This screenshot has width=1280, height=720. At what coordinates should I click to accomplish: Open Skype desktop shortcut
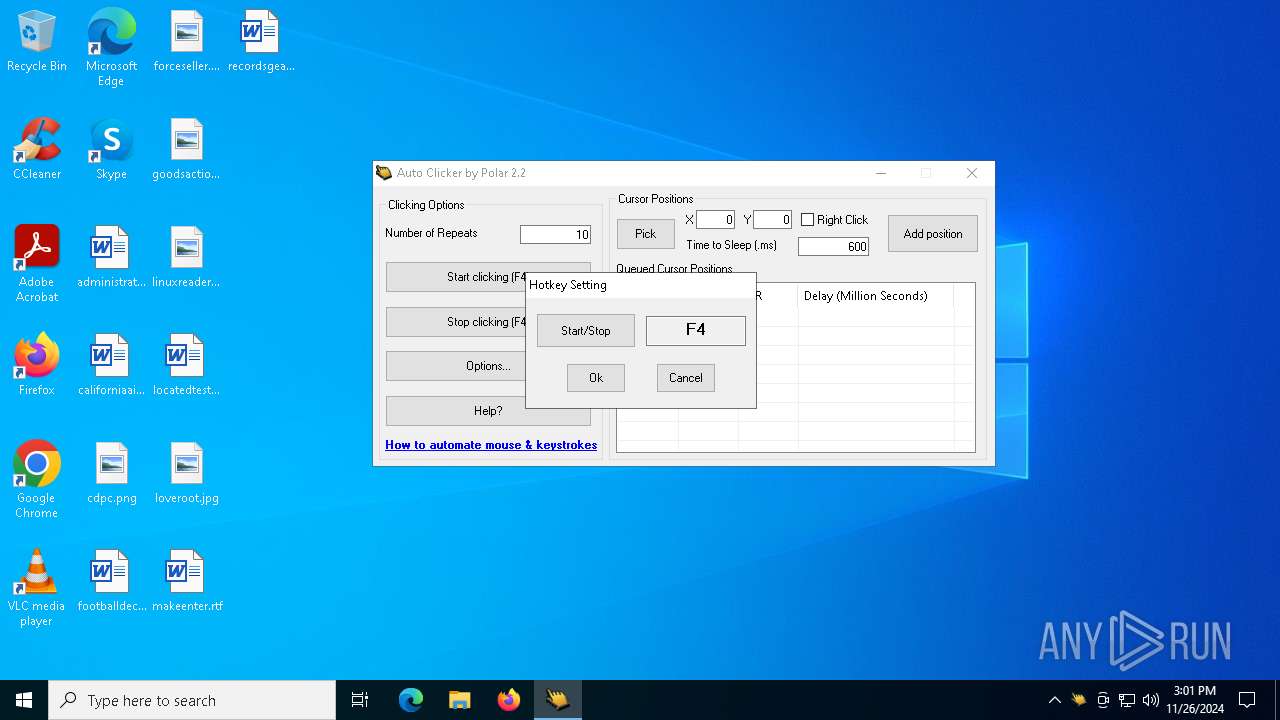coord(111,150)
